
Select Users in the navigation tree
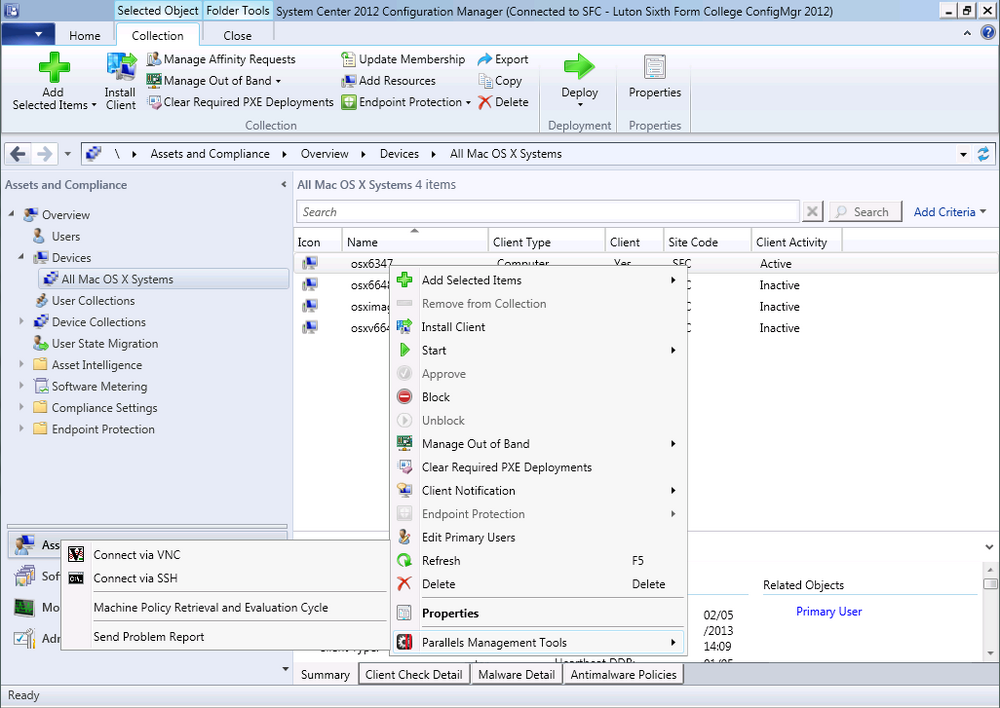(66, 237)
